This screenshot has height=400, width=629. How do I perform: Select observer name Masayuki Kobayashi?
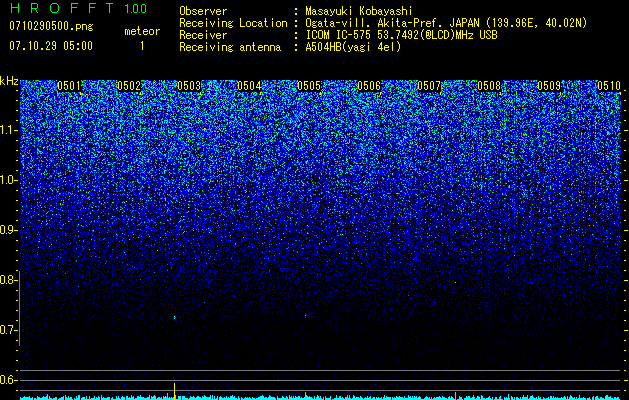point(359,11)
